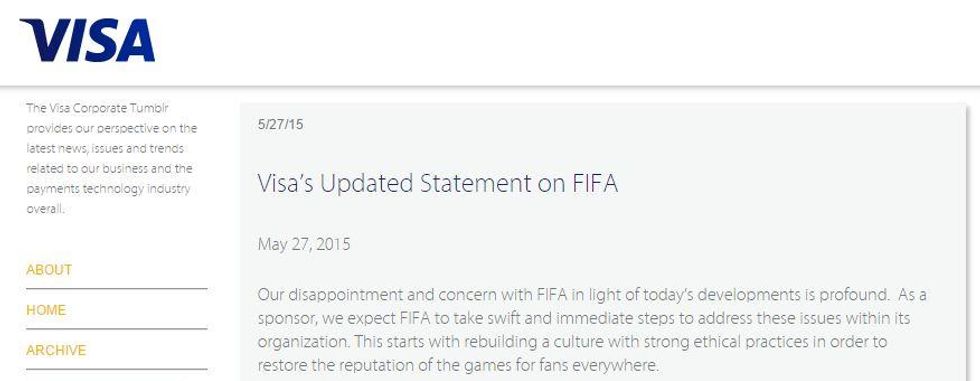
Task: Open the ABOUT sidebar link
Action: pos(49,270)
